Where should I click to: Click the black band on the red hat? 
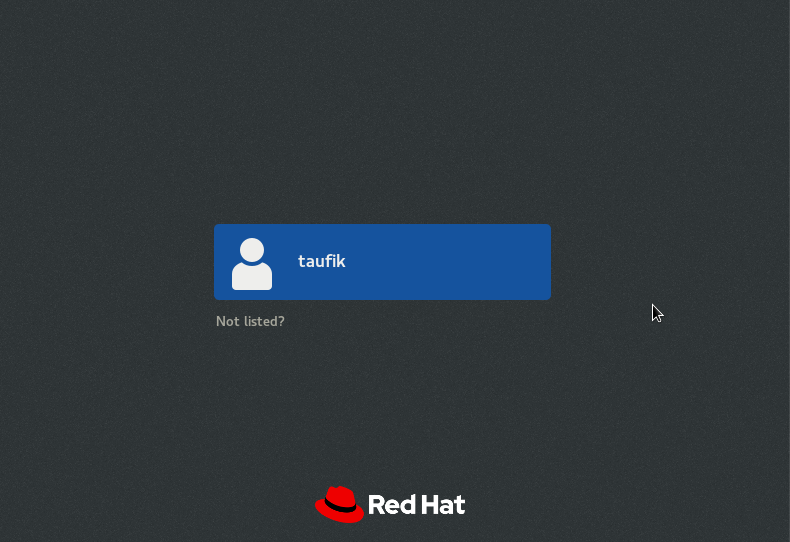[x=340, y=505]
